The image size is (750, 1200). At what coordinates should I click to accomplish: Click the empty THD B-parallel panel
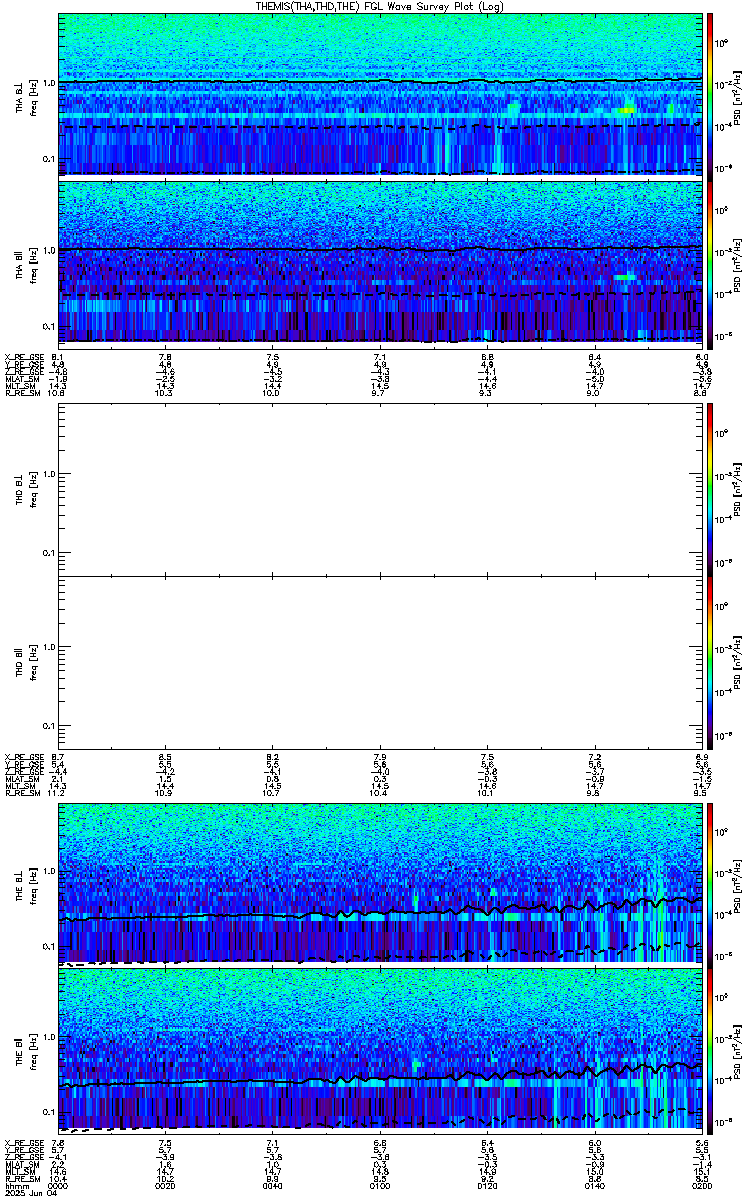[380, 662]
